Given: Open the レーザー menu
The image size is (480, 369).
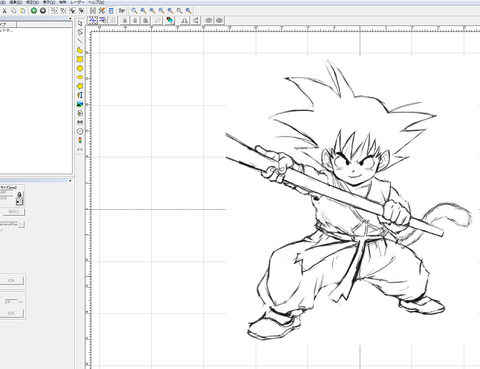Looking at the screenshot, I should click(x=76, y=2).
